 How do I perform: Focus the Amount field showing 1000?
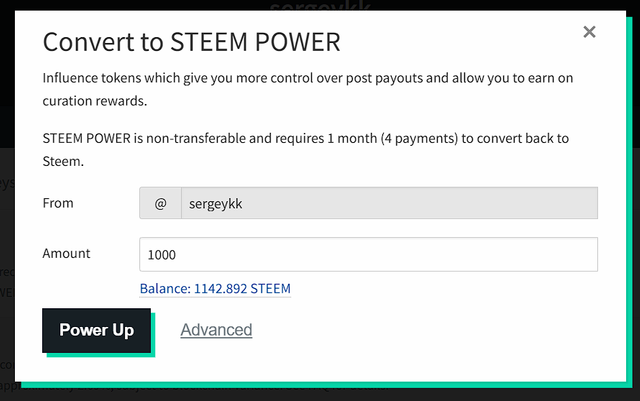[368, 254]
